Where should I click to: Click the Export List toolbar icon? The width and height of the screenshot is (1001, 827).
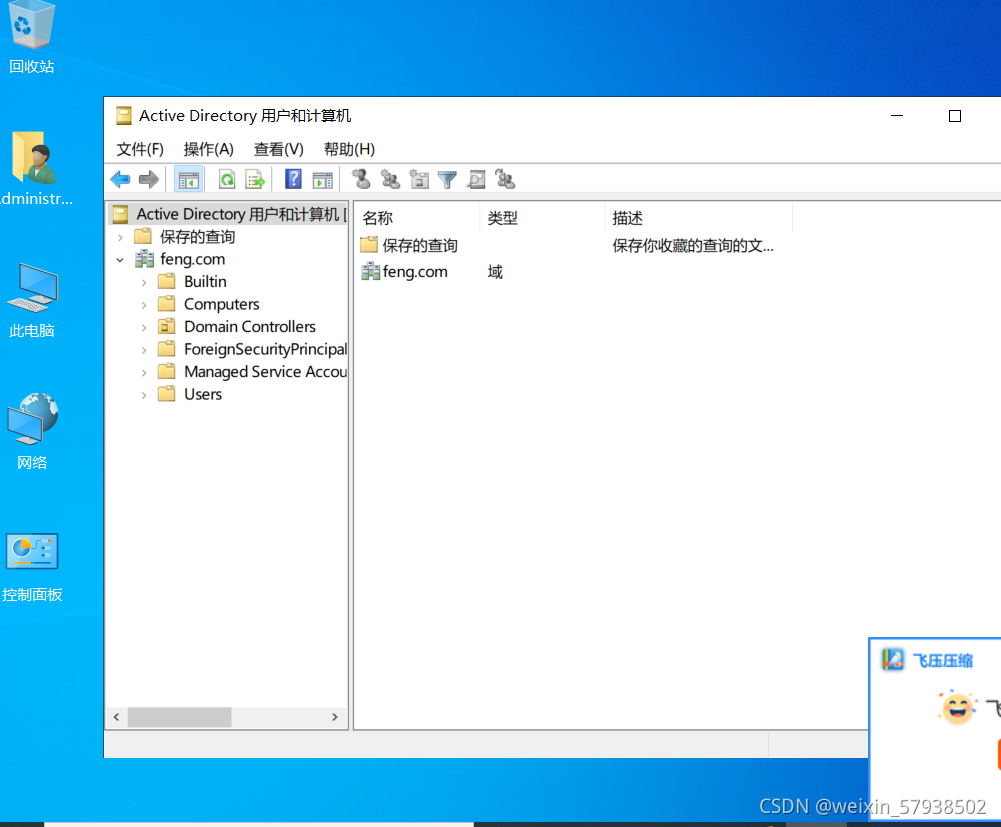255,179
